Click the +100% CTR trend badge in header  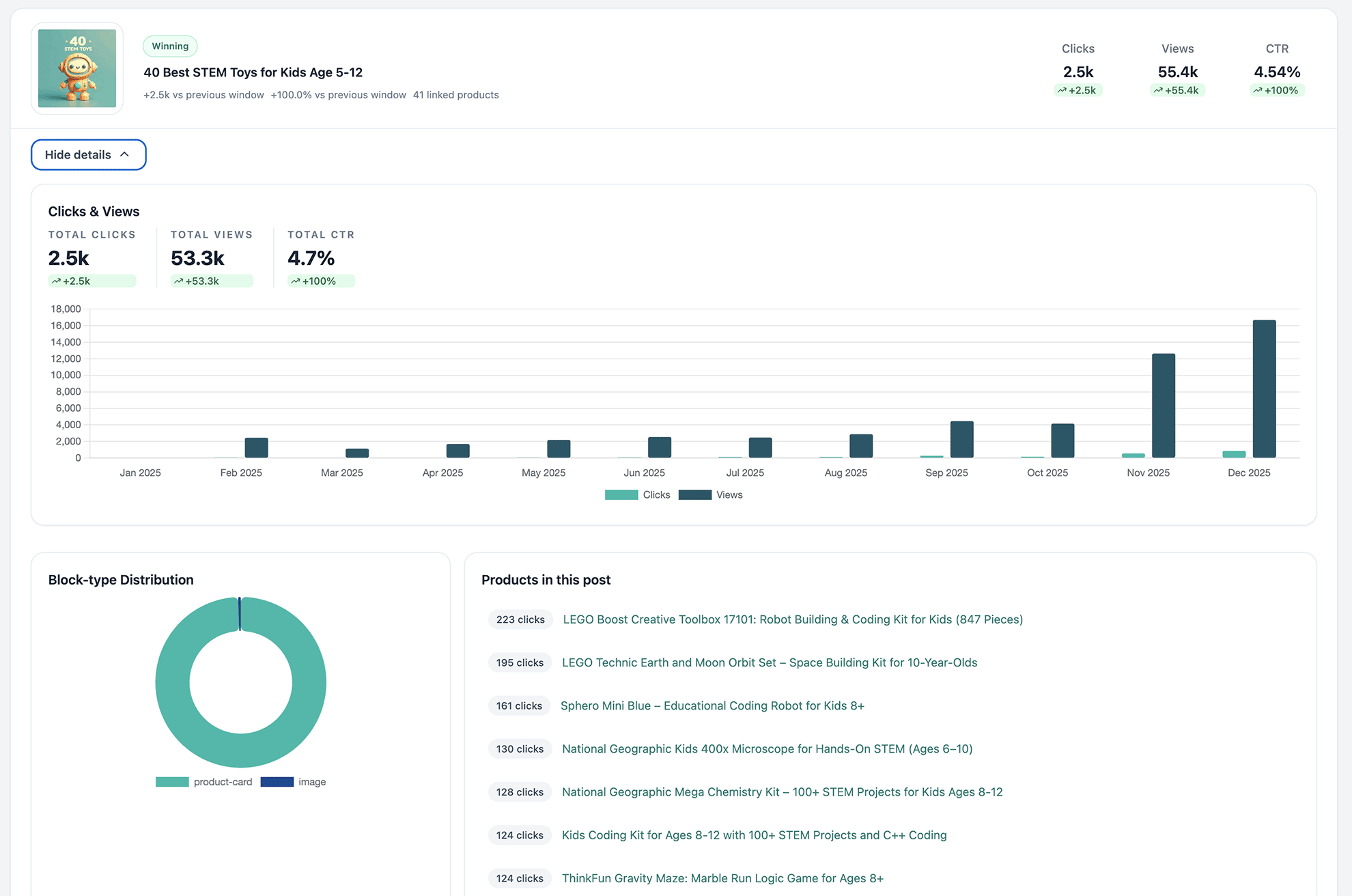pyautogui.click(x=1277, y=90)
